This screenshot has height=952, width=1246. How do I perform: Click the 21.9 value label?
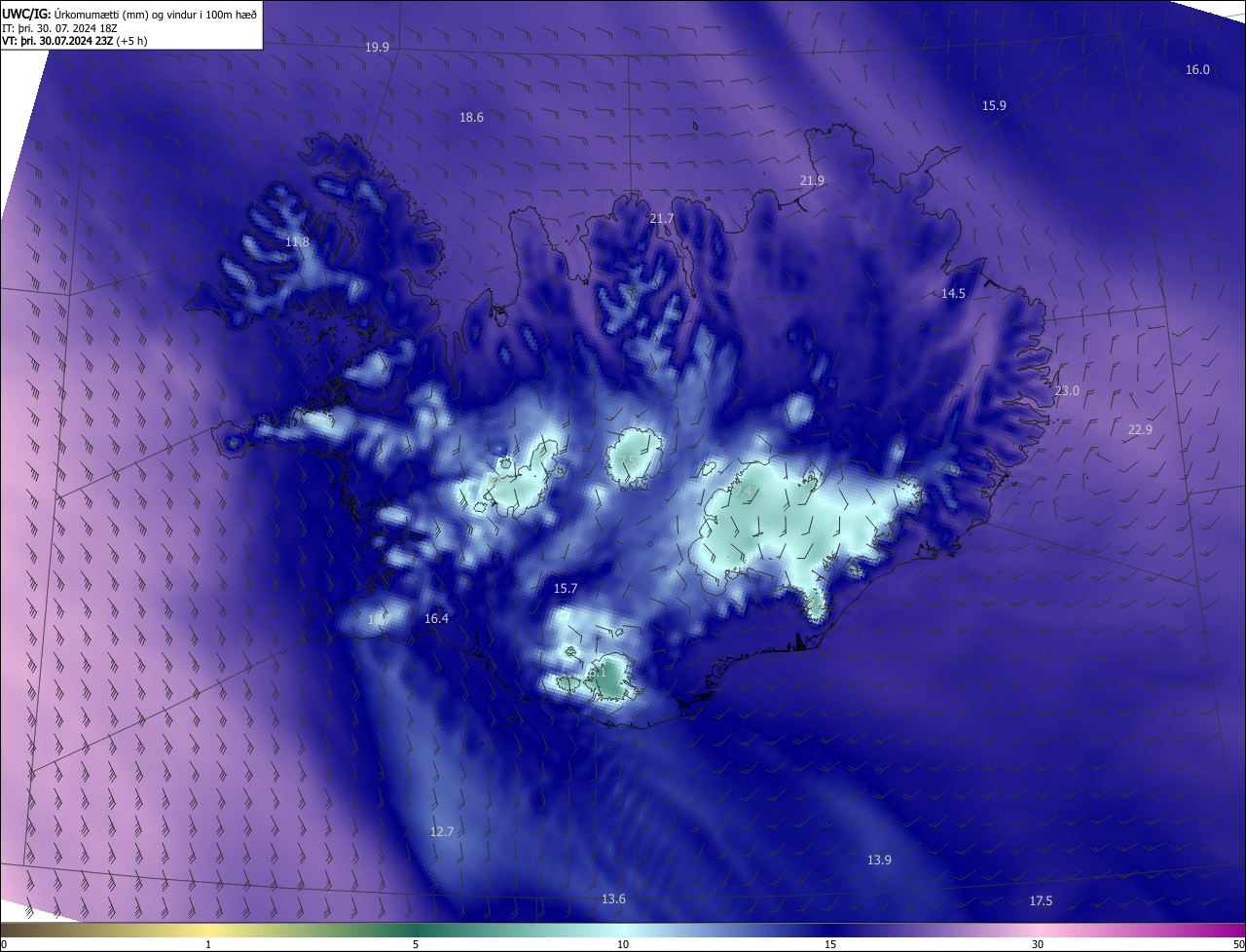[812, 180]
